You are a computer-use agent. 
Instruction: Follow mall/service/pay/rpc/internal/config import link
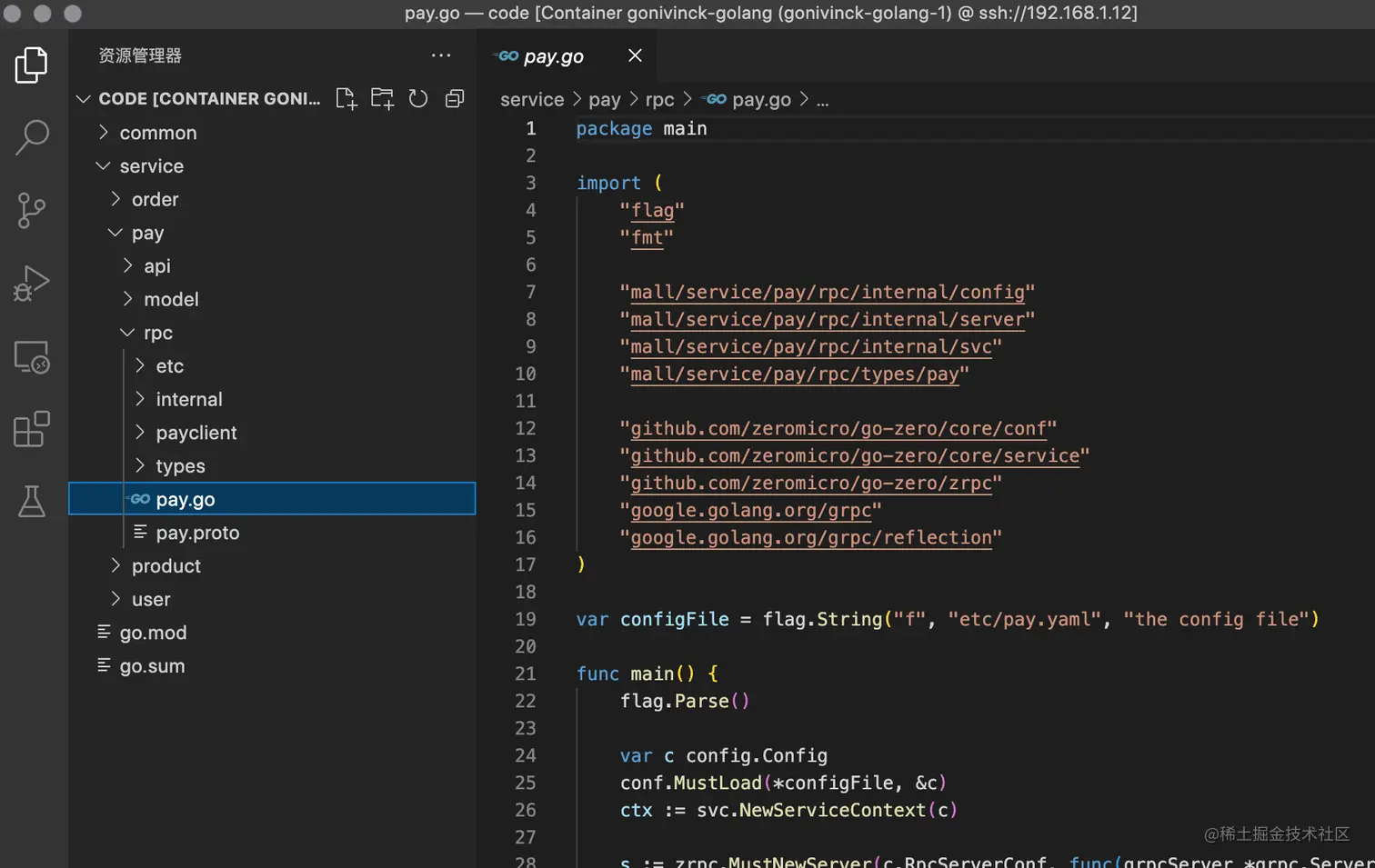coord(828,293)
